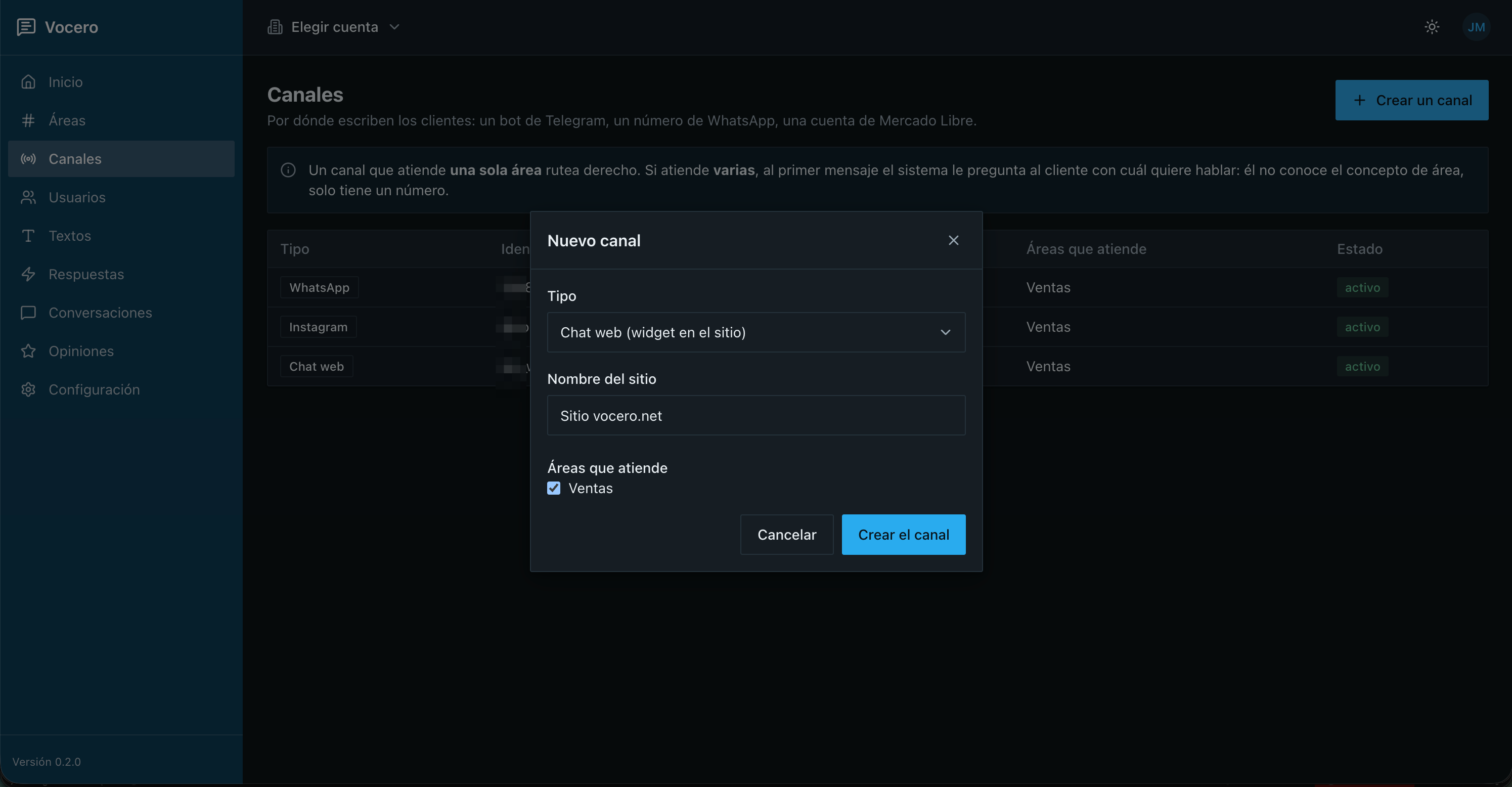Click the info icon in the notice banner

pyautogui.click(x=288, y=170)
